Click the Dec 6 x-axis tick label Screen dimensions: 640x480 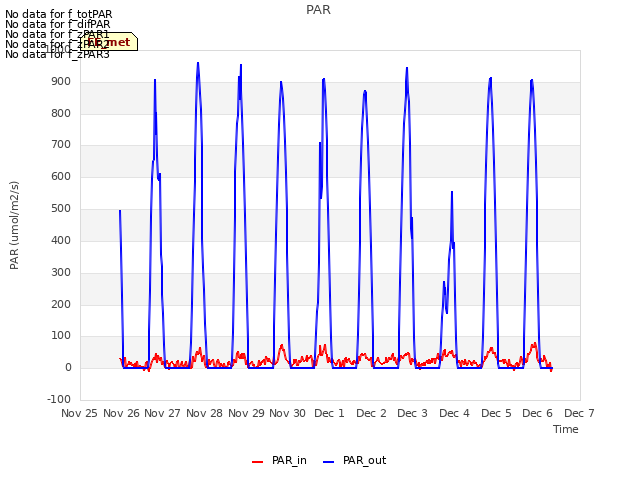coord(537,413)
